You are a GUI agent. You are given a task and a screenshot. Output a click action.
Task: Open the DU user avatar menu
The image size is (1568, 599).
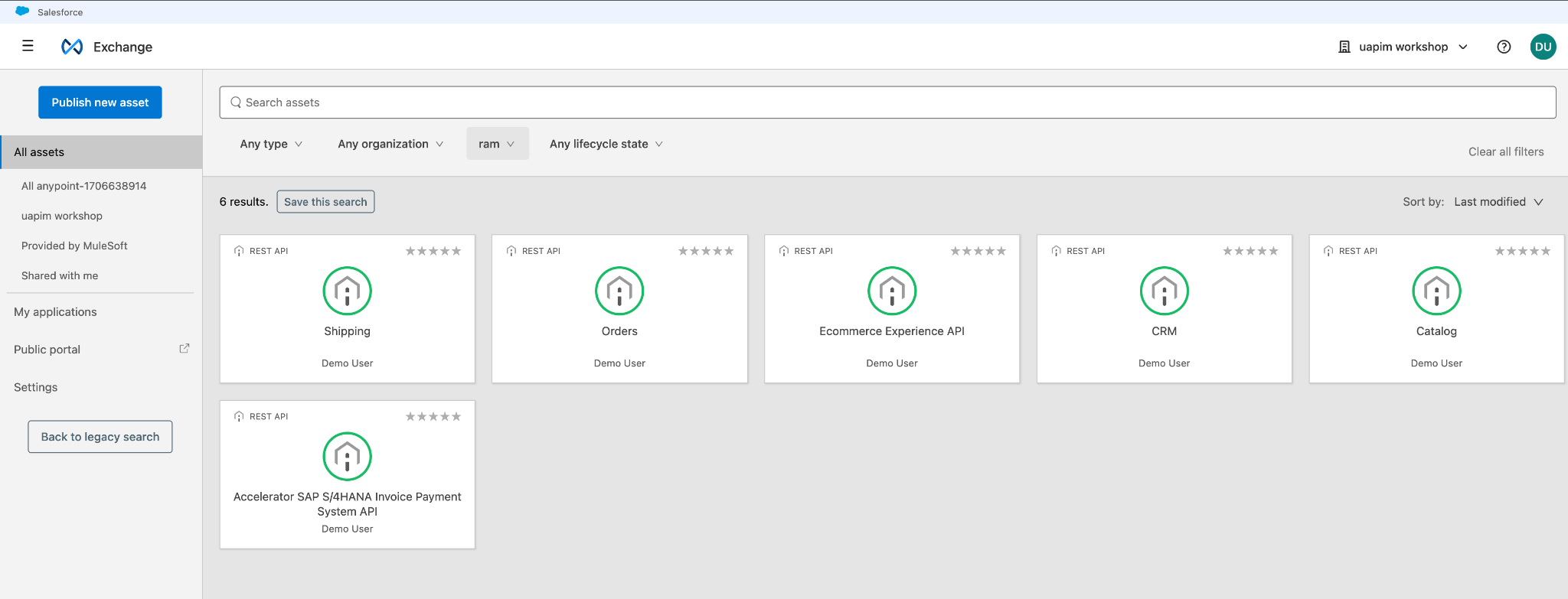pyautogui.click(x=1543, y=47)
